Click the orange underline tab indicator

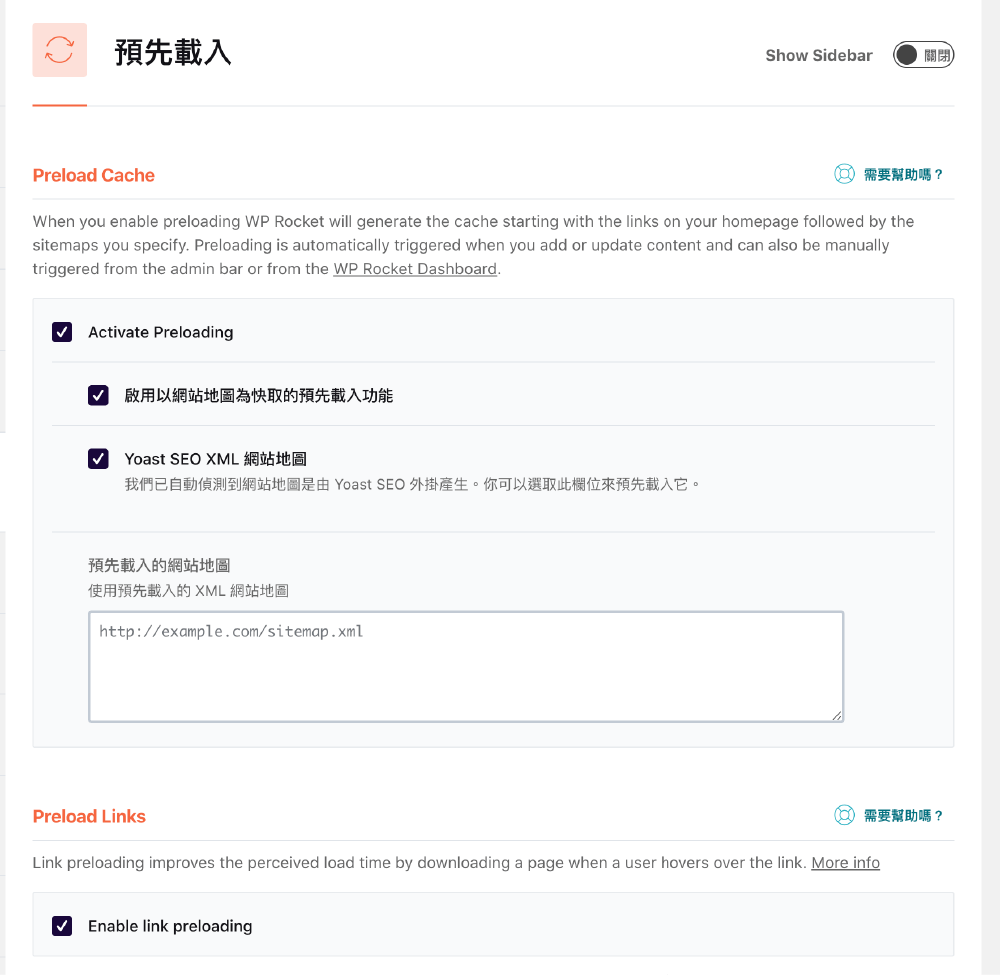point(59,103)
